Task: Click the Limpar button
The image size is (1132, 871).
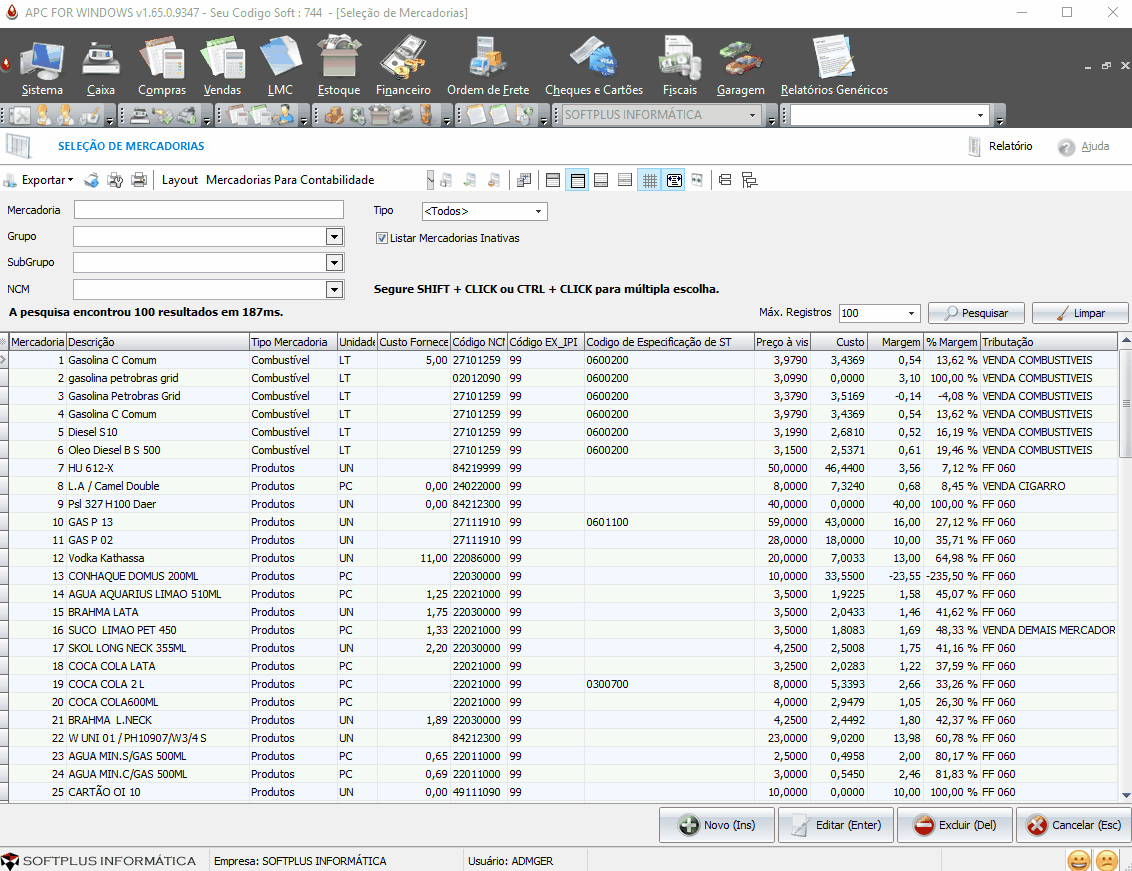Action: pos(1080,313)
